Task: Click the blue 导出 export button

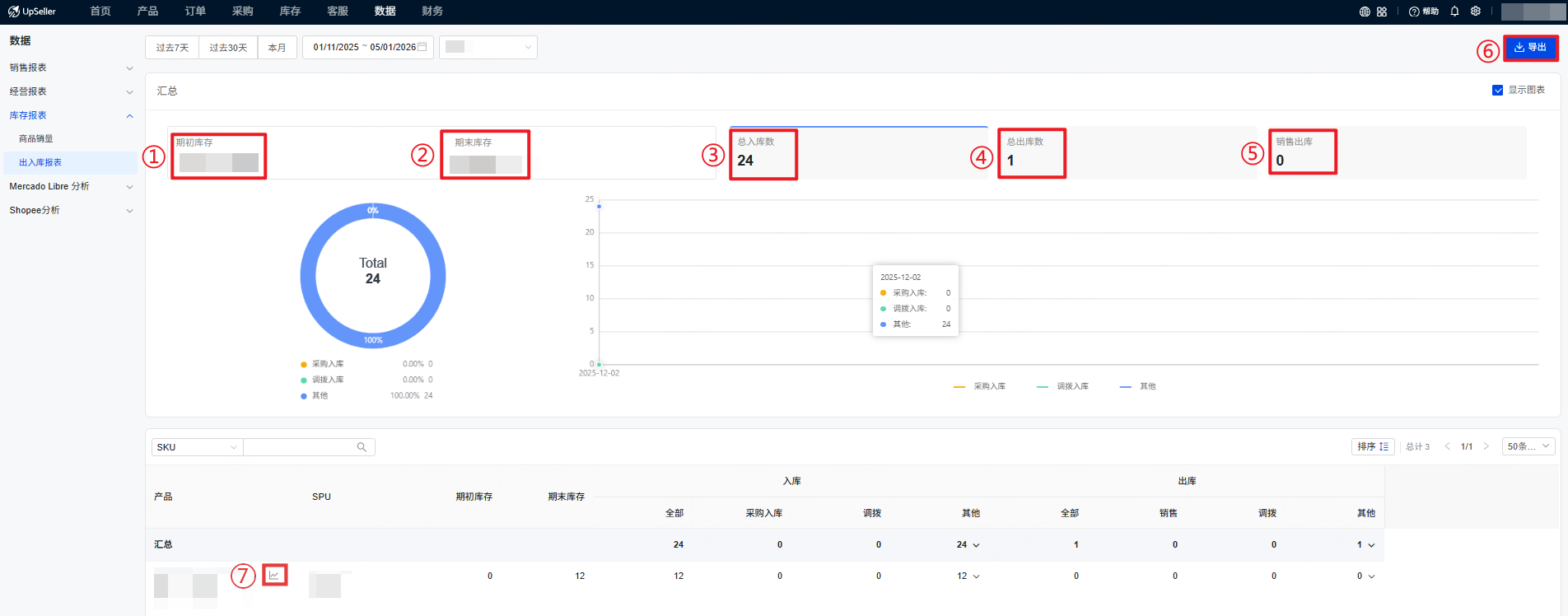Action: click(x=1530, y=48)
